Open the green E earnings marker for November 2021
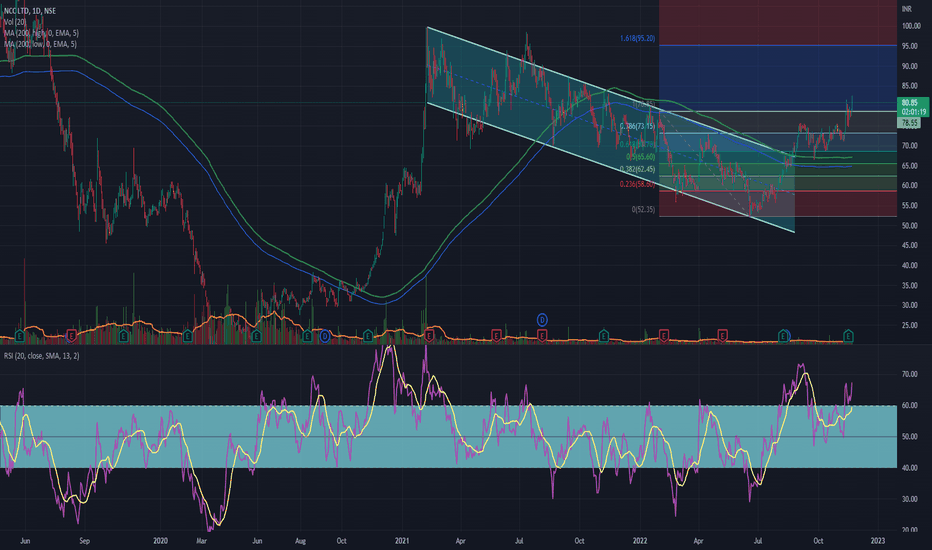The height and width of the screenshot is (550, 932). coord(604,336)
